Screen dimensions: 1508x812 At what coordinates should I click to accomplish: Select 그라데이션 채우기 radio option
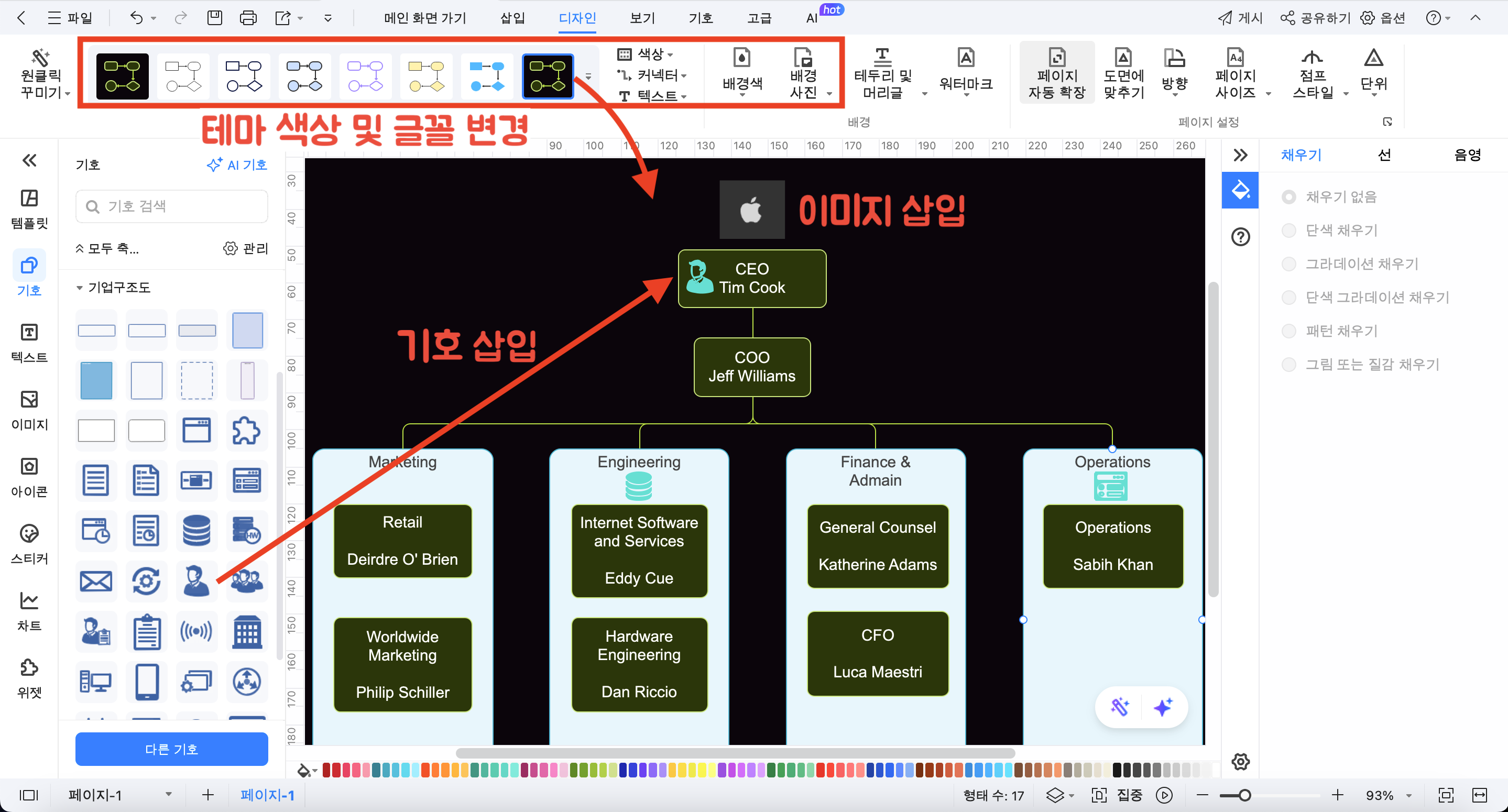tap(1288, 264)
